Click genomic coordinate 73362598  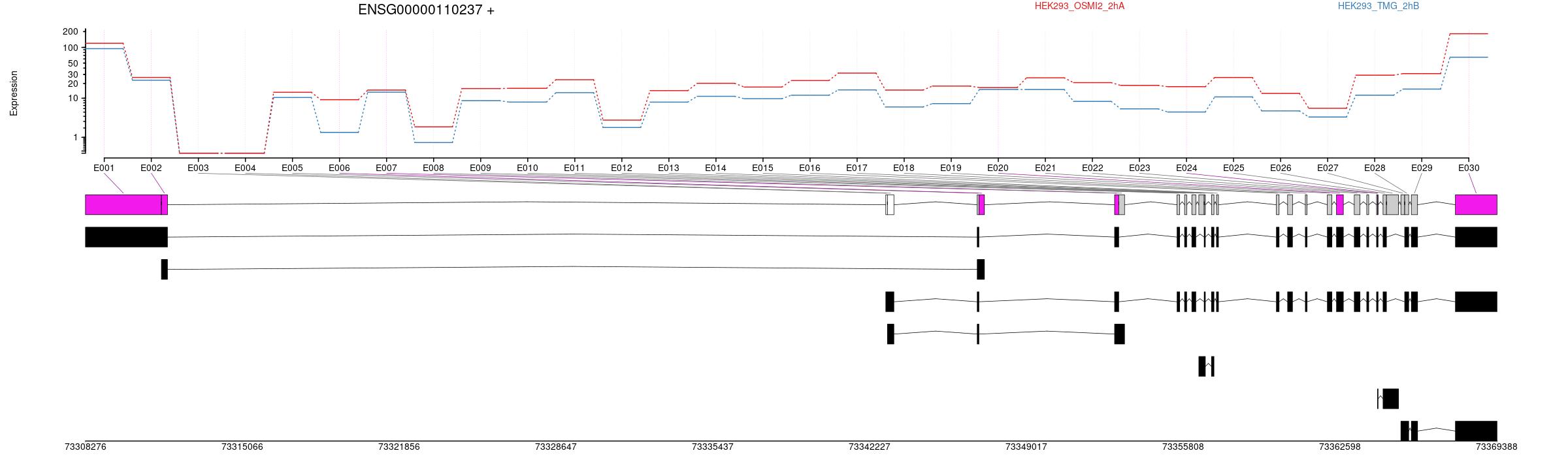(x=1339, y=447)
